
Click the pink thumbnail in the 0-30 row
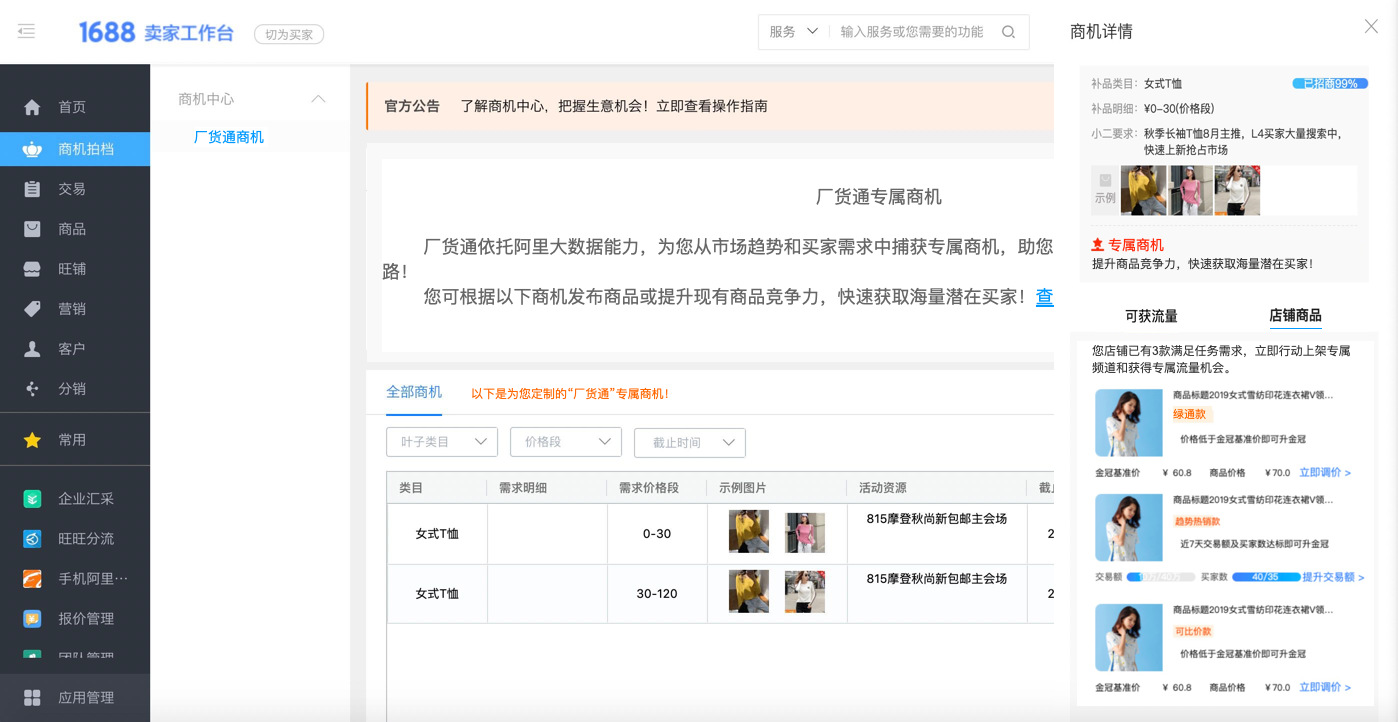click(805, 533)
